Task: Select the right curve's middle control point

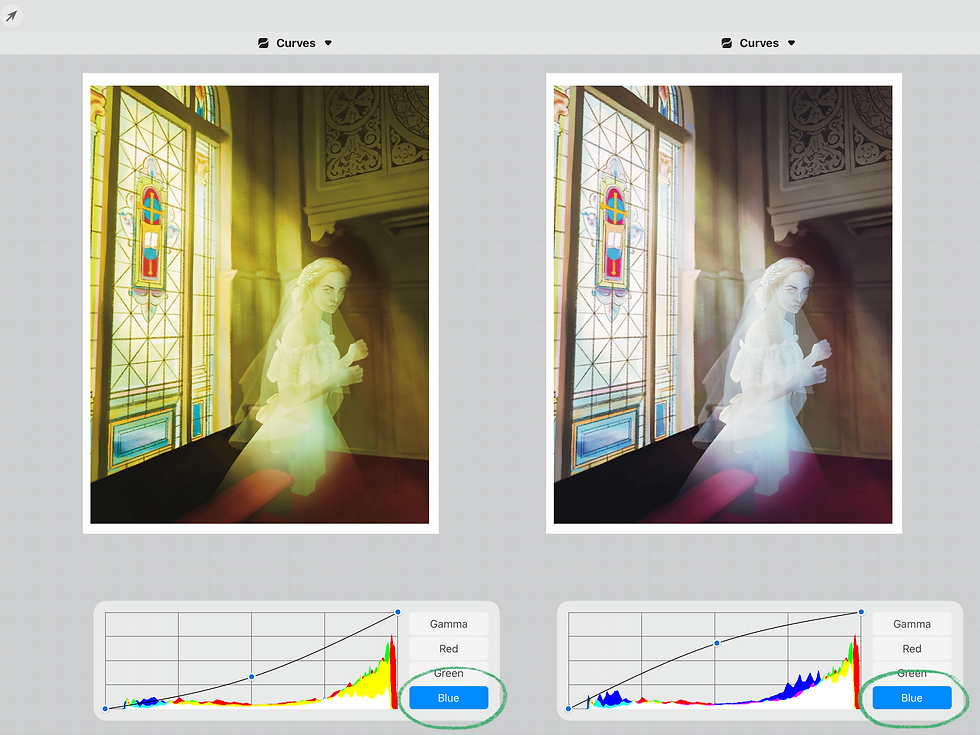Action: pyautogui.click(x=717, y=643)
